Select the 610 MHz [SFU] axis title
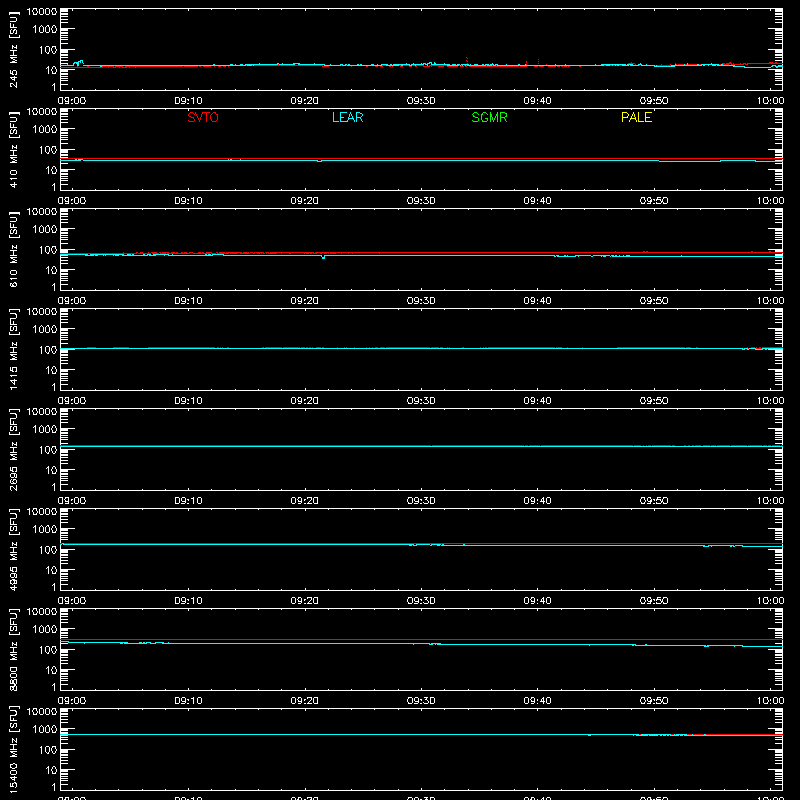 [14, 249]
